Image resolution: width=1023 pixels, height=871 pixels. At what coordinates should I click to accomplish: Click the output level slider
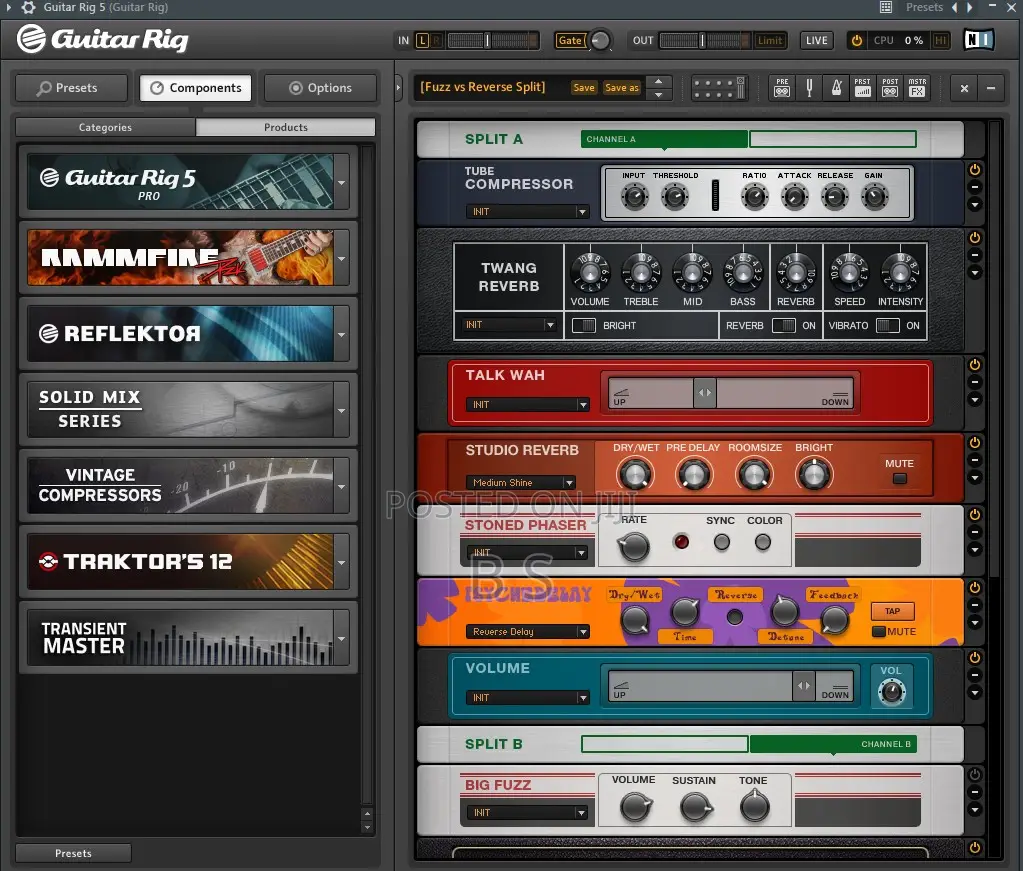tap(704, 40)
